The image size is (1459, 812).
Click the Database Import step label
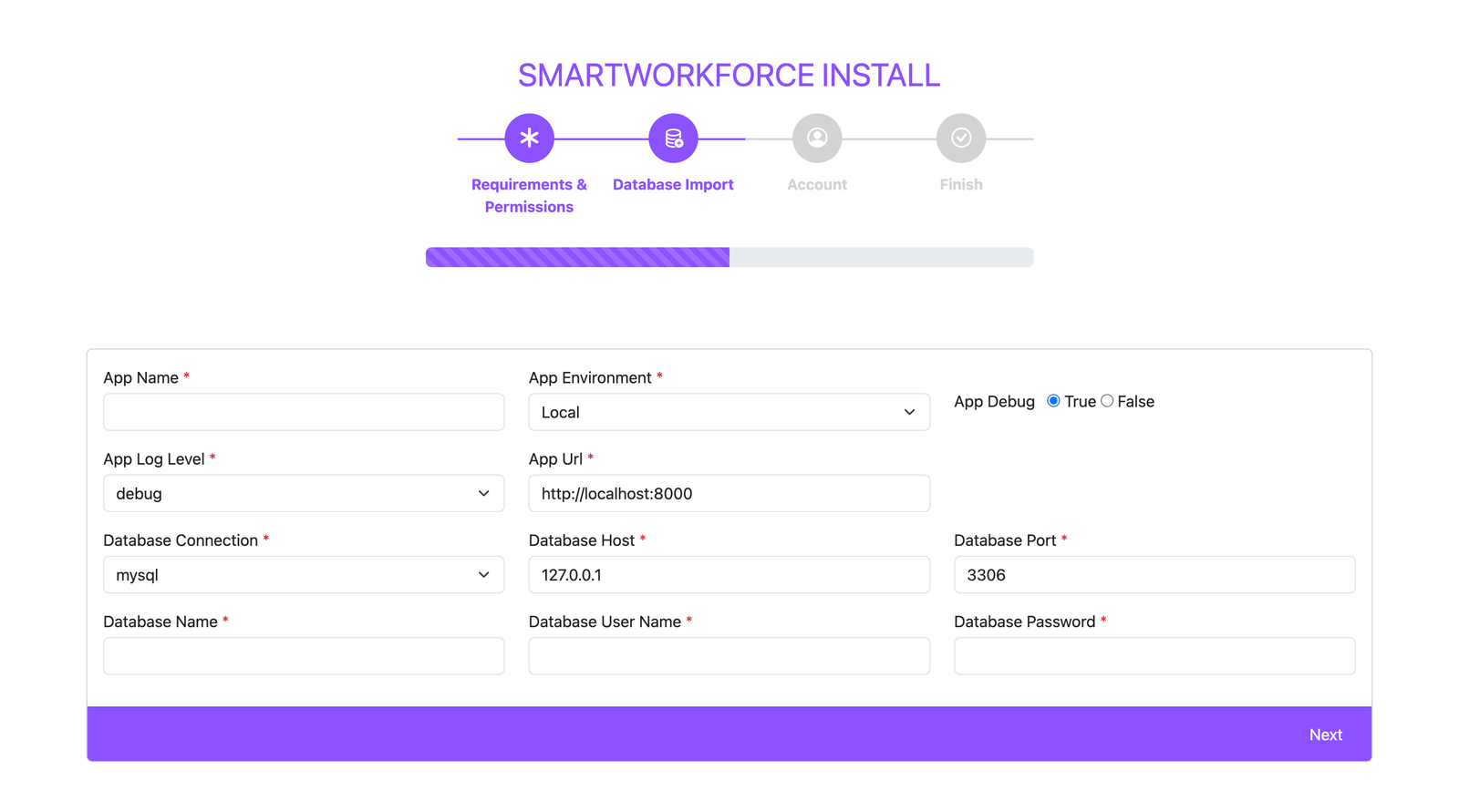[673, 184]
